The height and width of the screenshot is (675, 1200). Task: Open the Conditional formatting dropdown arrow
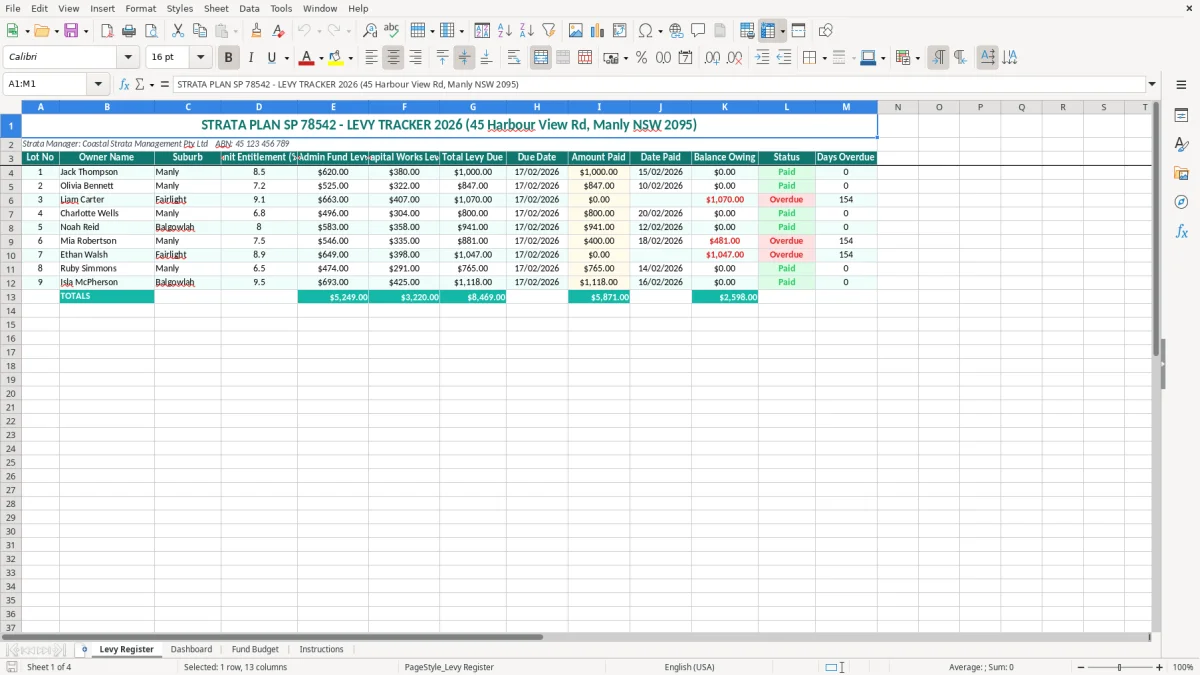pyautogui.click(x=917, y=58)
